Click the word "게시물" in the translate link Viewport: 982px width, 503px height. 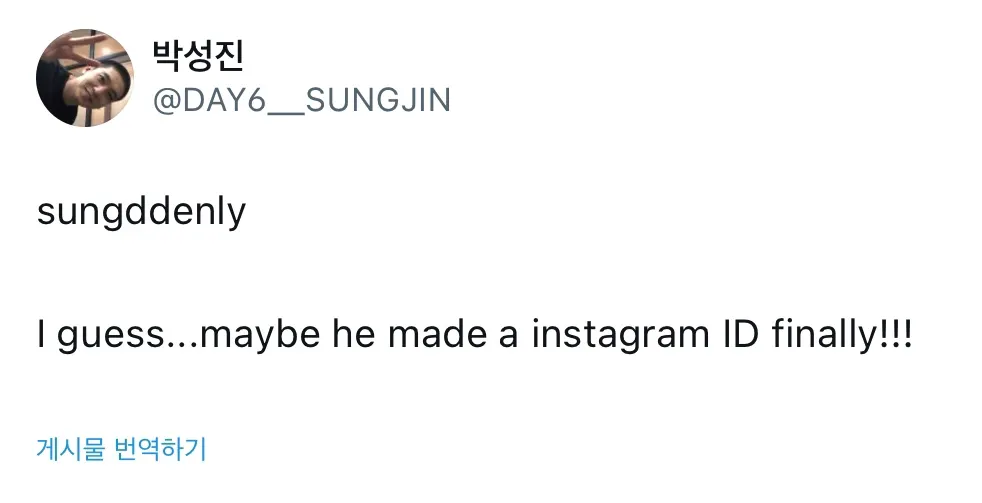[x=69, y=449]
